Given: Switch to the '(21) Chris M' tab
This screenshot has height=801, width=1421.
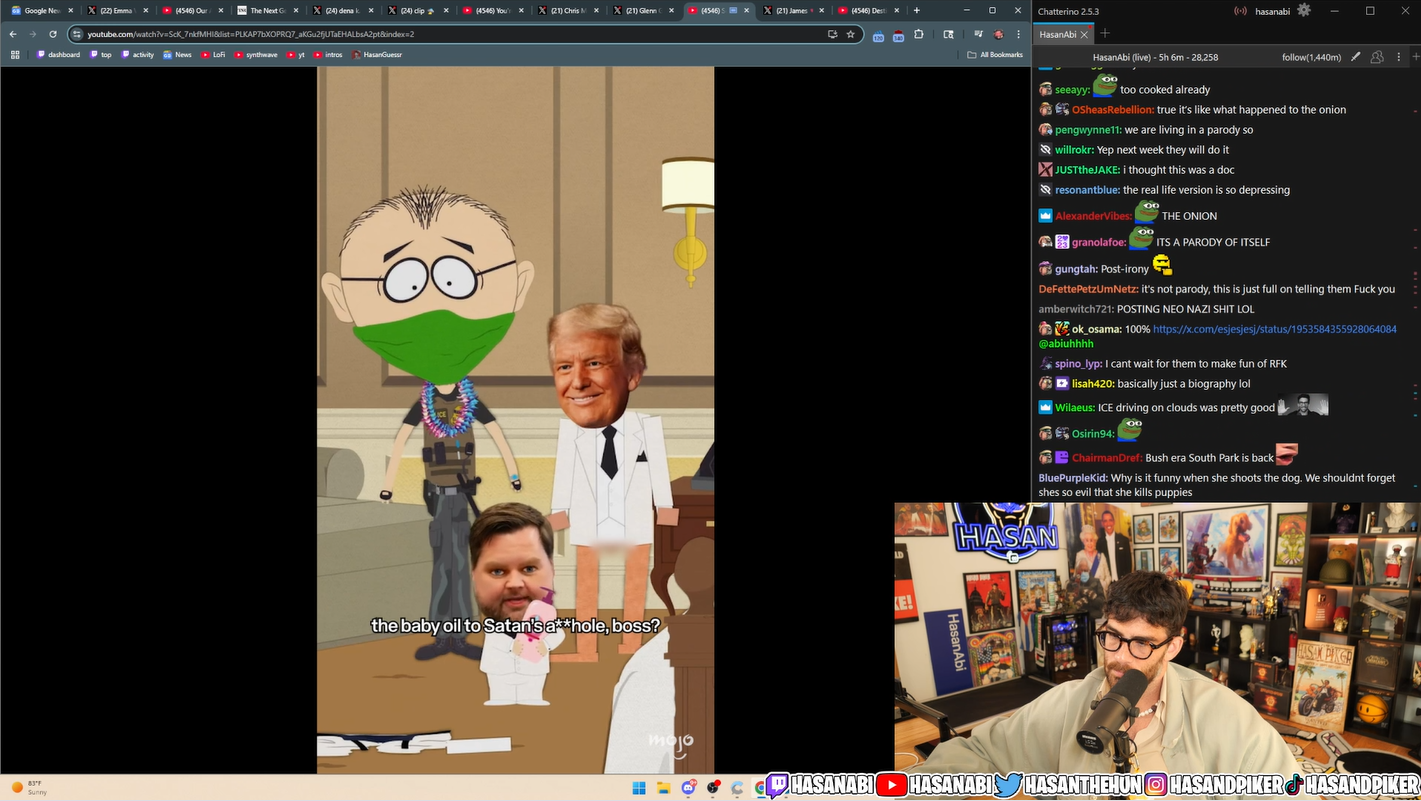Looking at the screenshot, I should point(567,10).
